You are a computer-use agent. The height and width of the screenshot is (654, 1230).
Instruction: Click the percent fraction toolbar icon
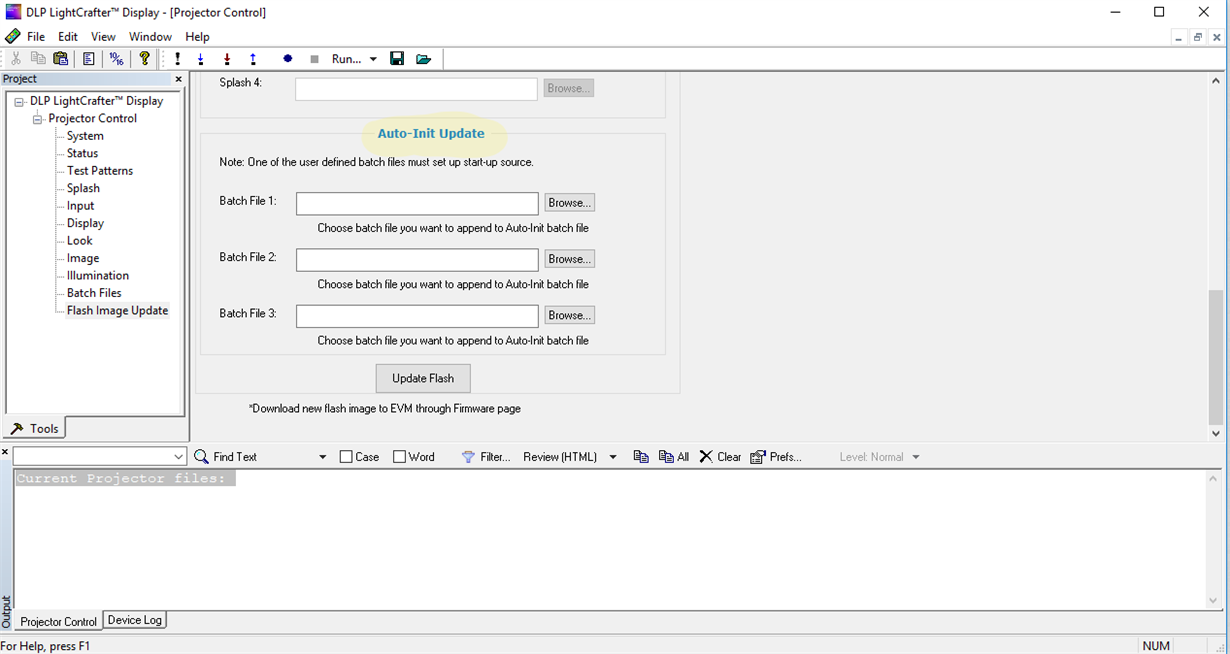116,59
